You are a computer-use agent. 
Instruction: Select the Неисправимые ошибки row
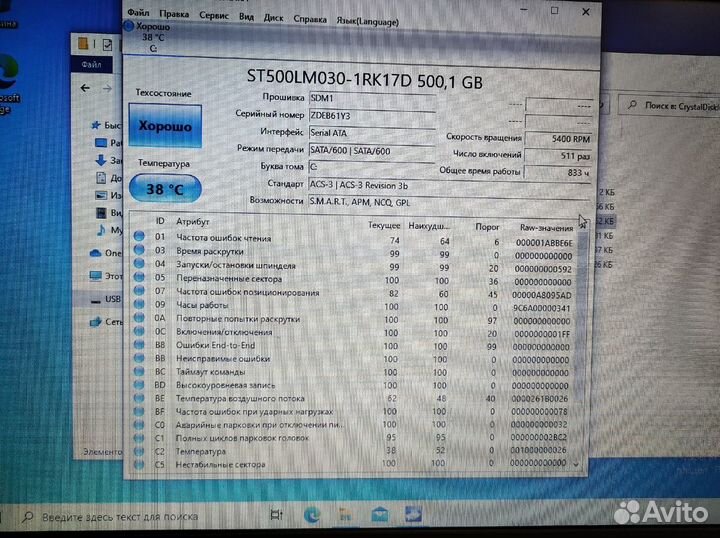(354, 359)
